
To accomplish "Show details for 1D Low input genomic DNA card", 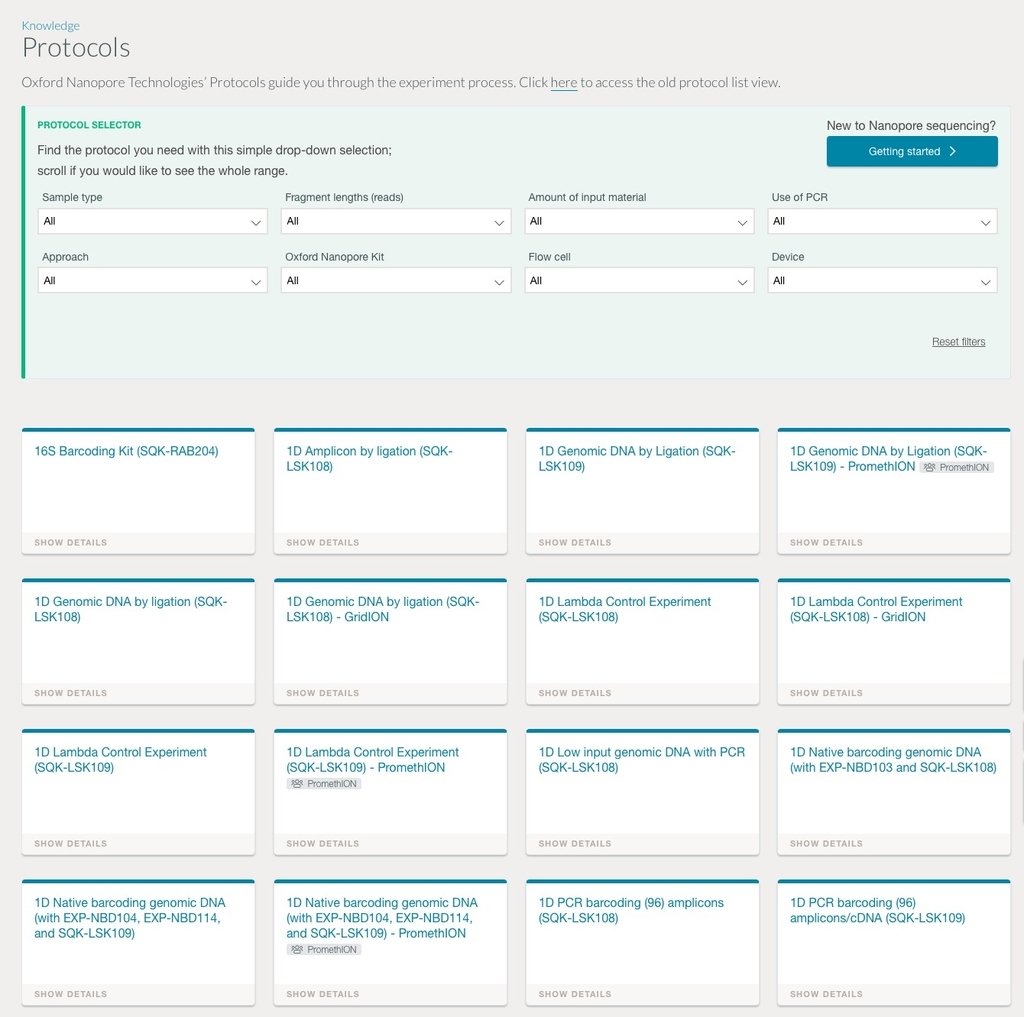I will click(575, 844).
